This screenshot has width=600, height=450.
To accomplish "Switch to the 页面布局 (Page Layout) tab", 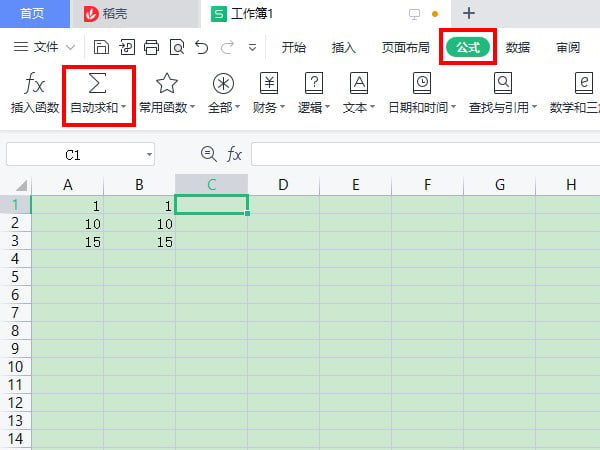I will pyautogui.click(x=405, y=47).
